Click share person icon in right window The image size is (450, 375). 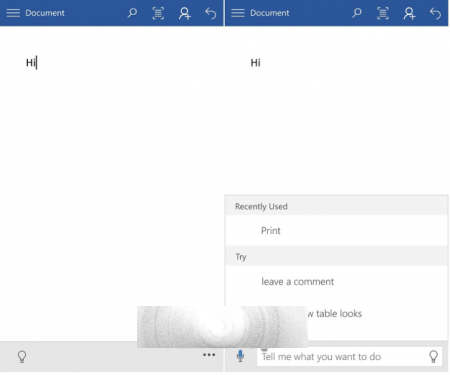pos(409,13)
